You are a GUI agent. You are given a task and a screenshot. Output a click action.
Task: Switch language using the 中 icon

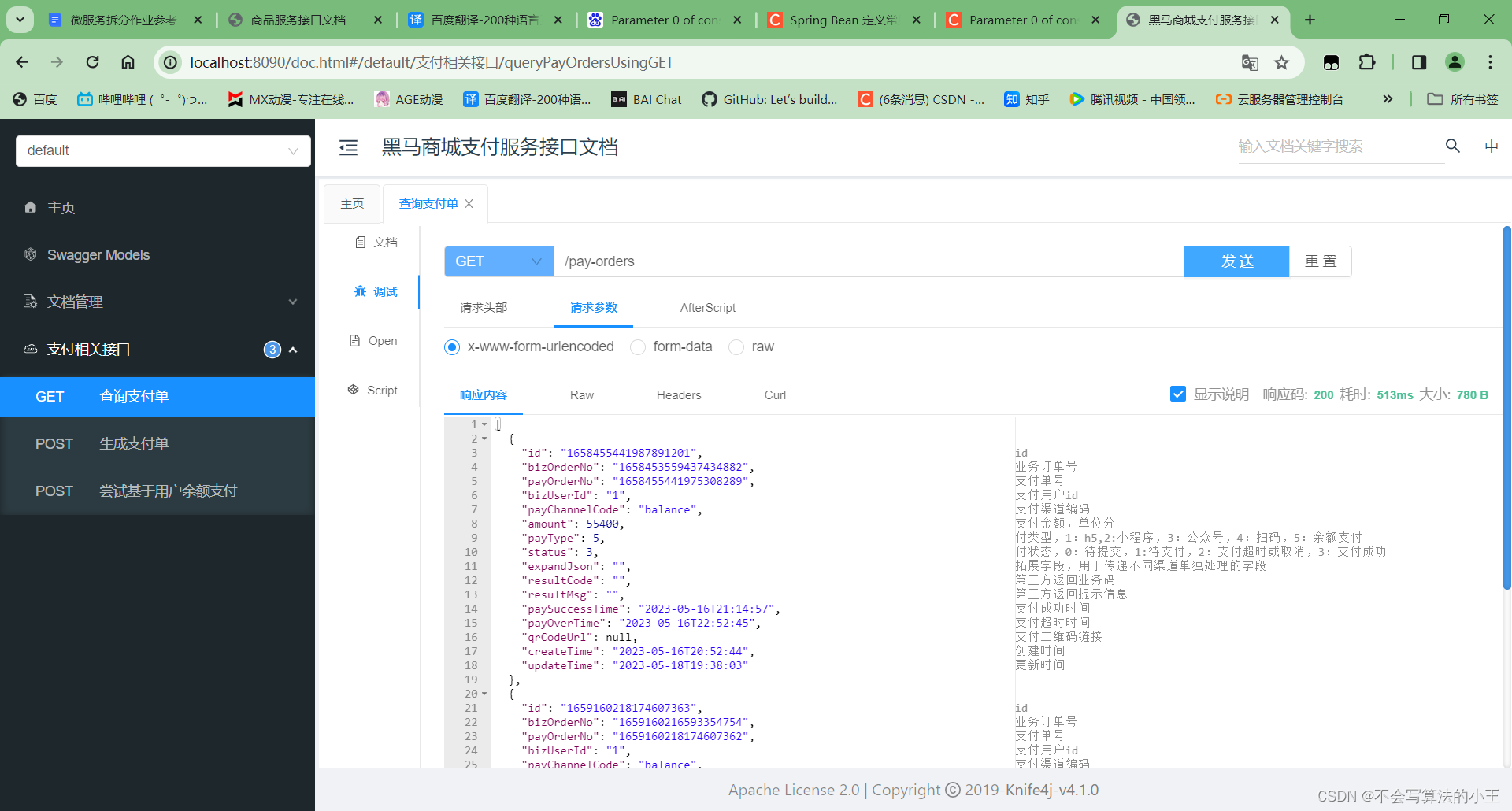click(1491, 146)
